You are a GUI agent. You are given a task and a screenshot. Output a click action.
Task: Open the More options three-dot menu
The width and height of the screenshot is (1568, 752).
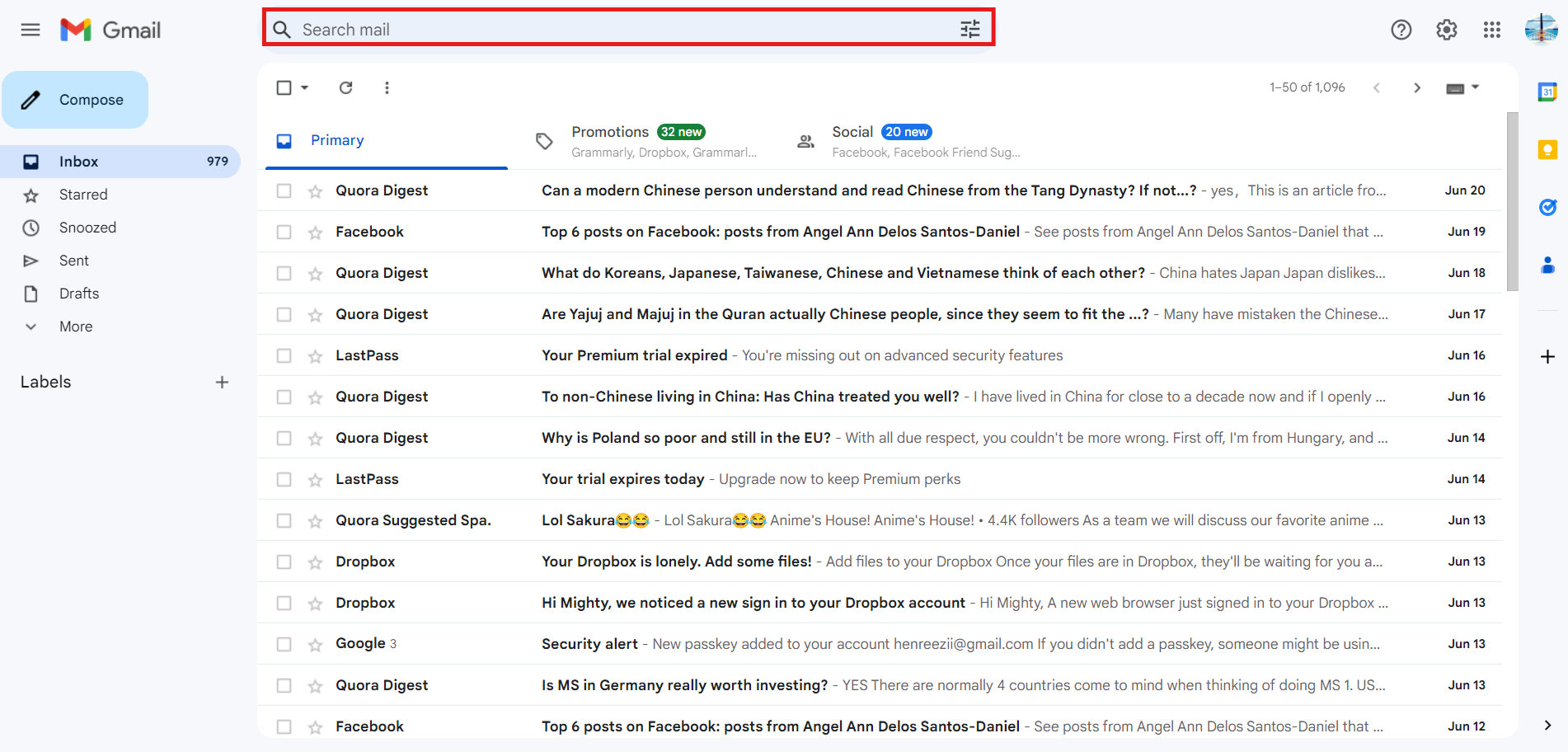387,87
